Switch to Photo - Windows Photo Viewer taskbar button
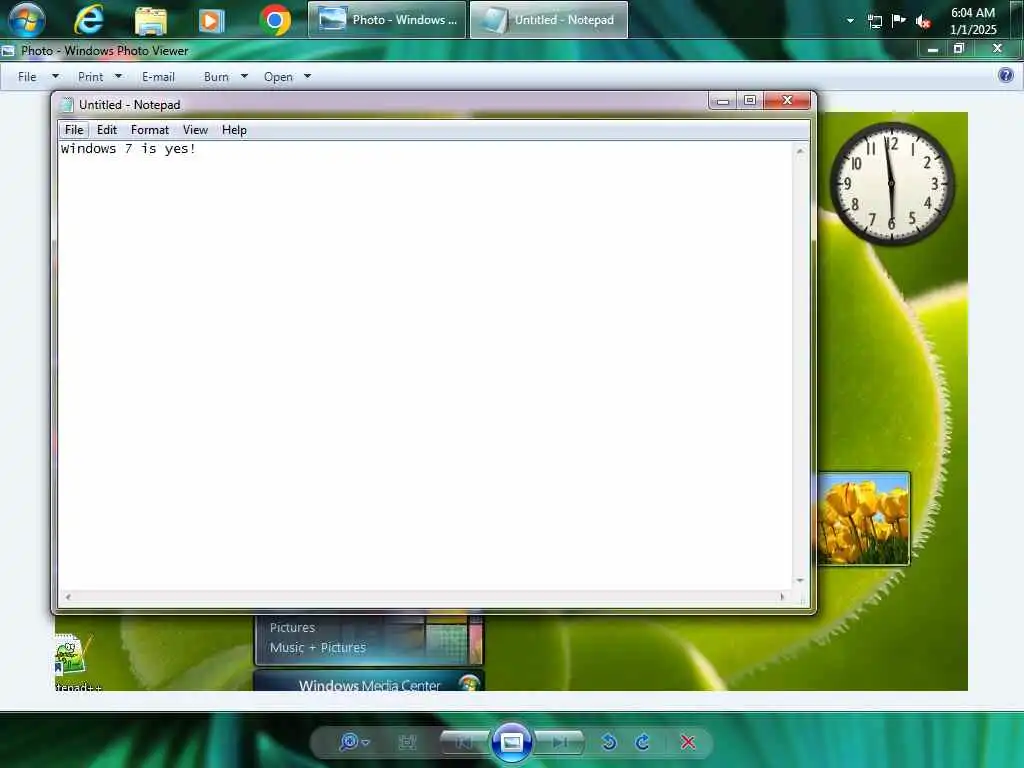Screen dimensions: 1024x768 (x=387, y=20)
